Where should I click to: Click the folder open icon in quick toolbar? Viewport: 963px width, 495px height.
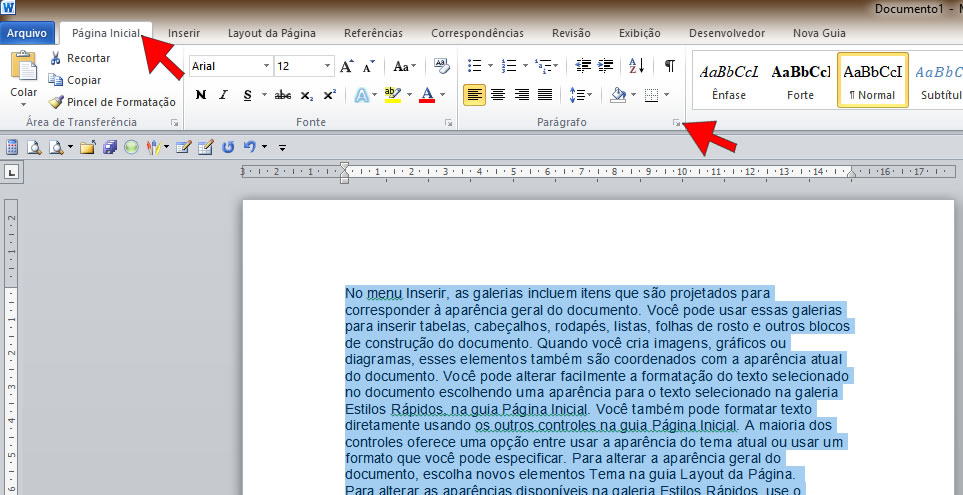pos(87,147)
